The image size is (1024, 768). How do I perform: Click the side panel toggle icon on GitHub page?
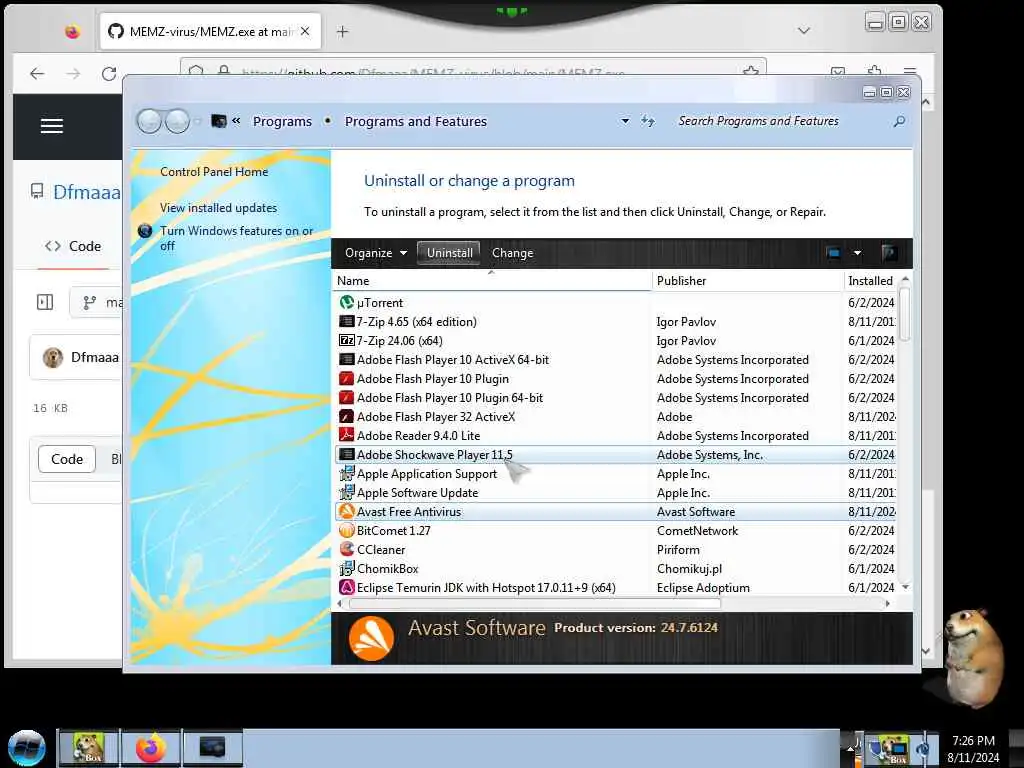click(x=45, y=302)
